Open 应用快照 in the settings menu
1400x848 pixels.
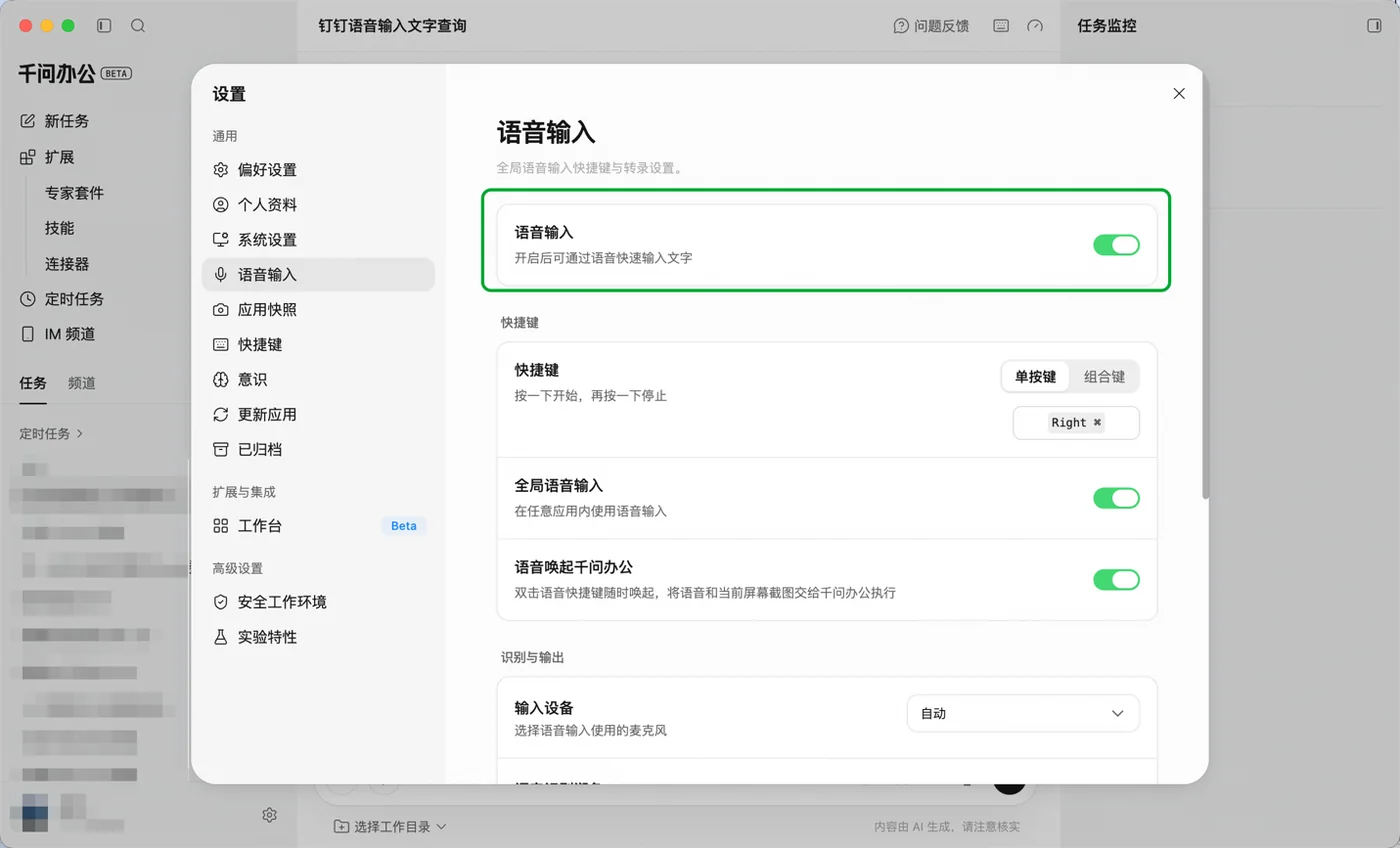(x=318, y=310)
